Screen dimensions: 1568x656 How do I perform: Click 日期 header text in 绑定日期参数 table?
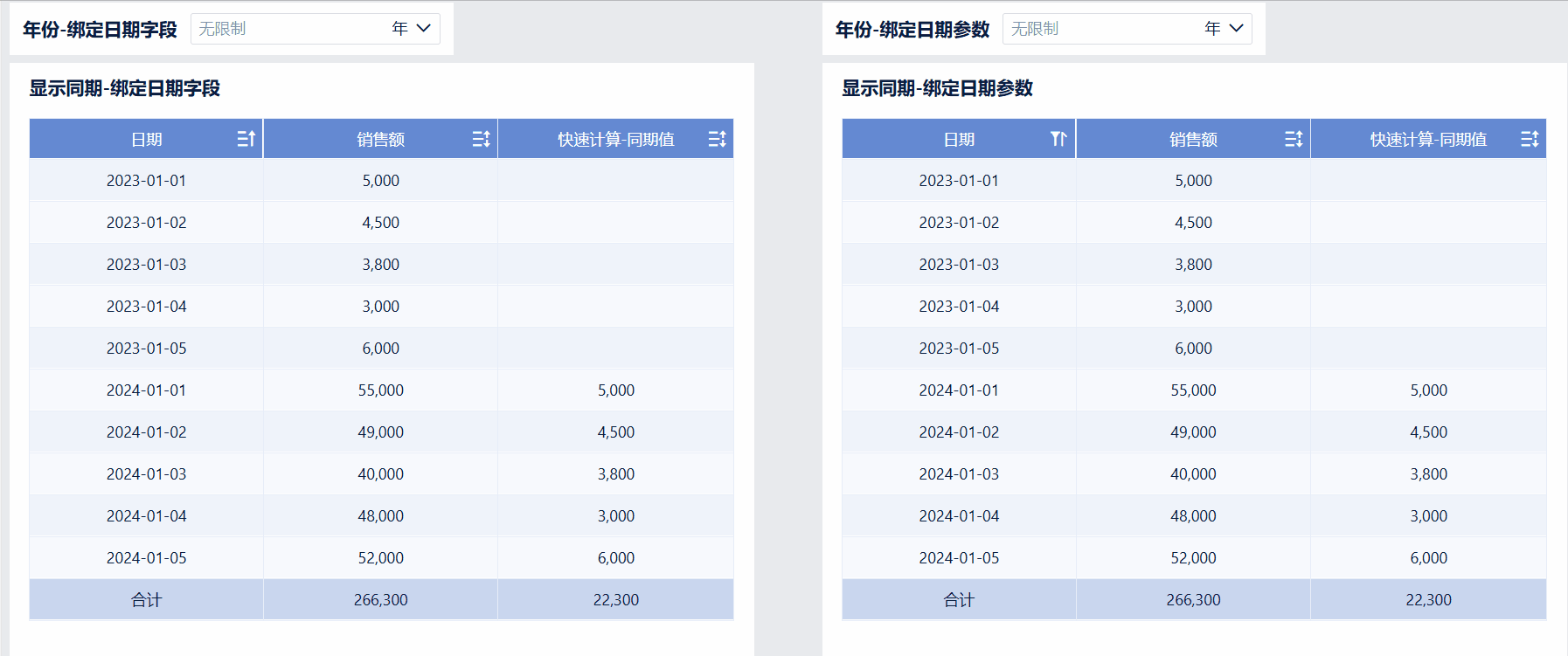coord(960,140)
